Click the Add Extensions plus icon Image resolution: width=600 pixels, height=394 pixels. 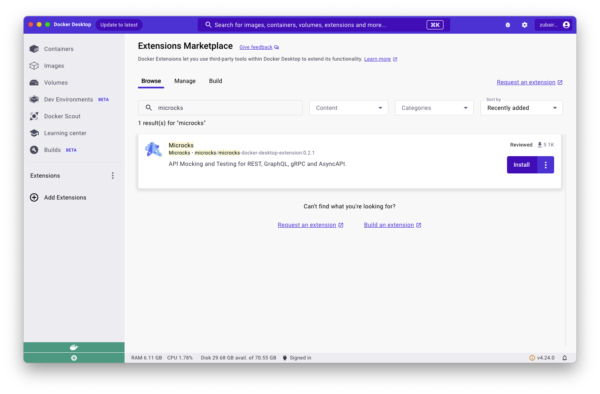34,197
